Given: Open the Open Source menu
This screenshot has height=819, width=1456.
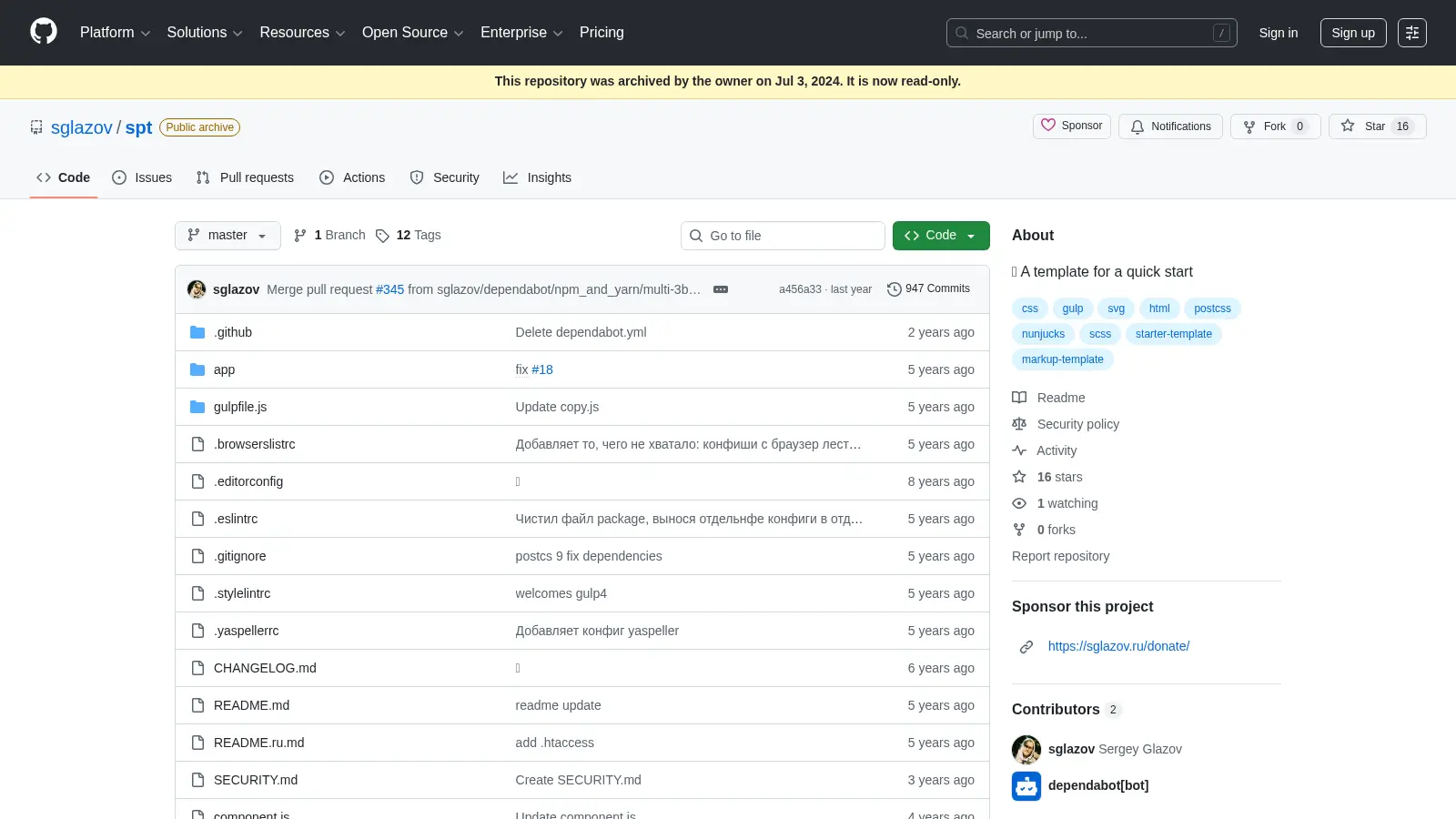Looking at the screenshot, I should [413, 33].
